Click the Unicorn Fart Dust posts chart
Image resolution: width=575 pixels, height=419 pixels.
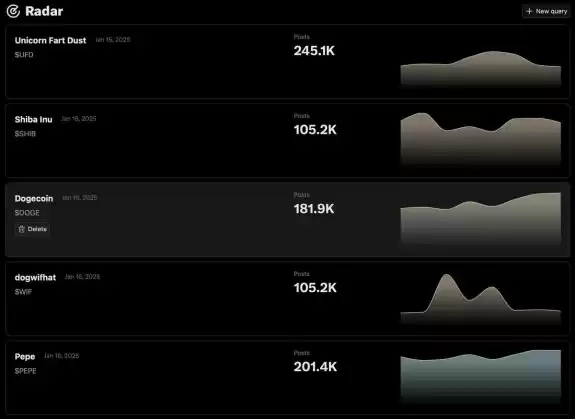pos(480,69)
